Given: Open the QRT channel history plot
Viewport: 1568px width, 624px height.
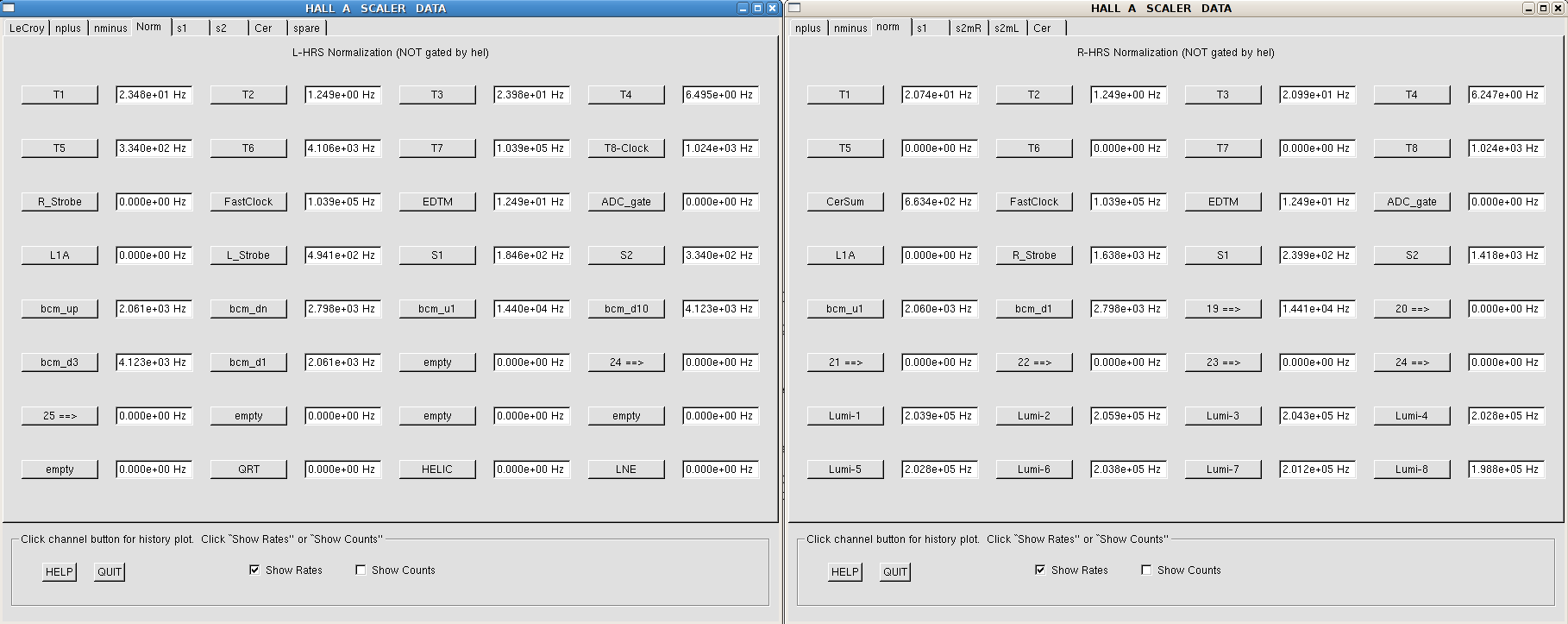Looking at the screenshot, I should [x=248, y=470].
